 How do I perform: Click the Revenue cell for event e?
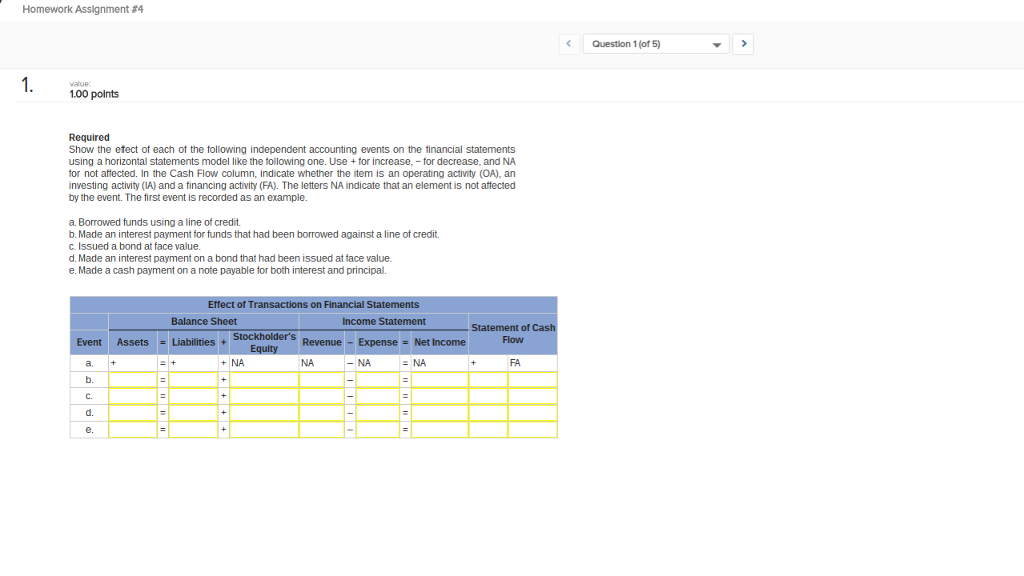tap(322, 430)
